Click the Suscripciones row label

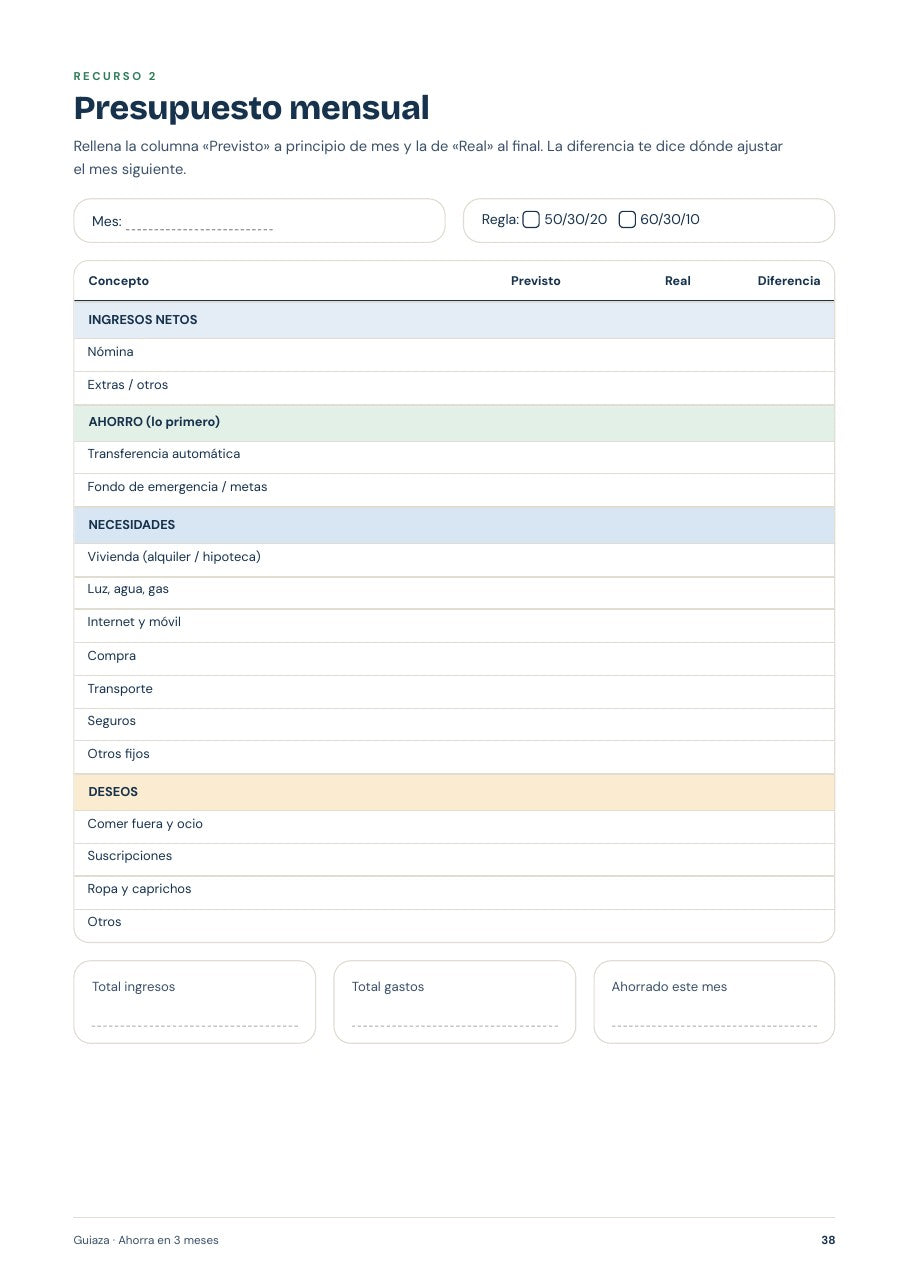point(130,856)
